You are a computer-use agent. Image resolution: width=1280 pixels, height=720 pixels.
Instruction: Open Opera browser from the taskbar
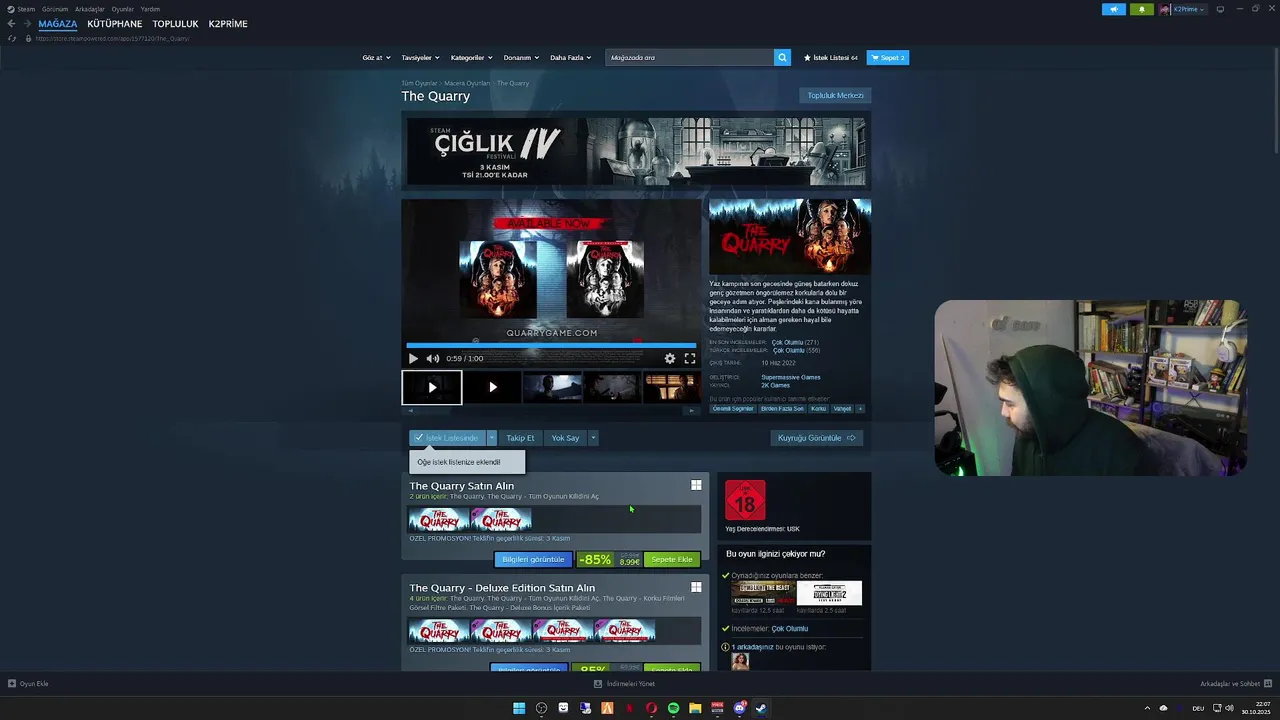pyautogui.click(x=651, y=708)
